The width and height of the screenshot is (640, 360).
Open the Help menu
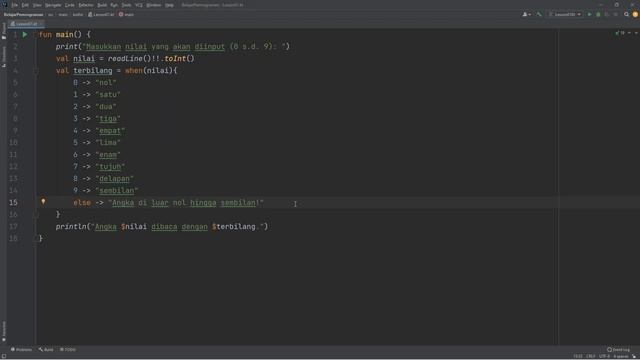pos(169,5)
